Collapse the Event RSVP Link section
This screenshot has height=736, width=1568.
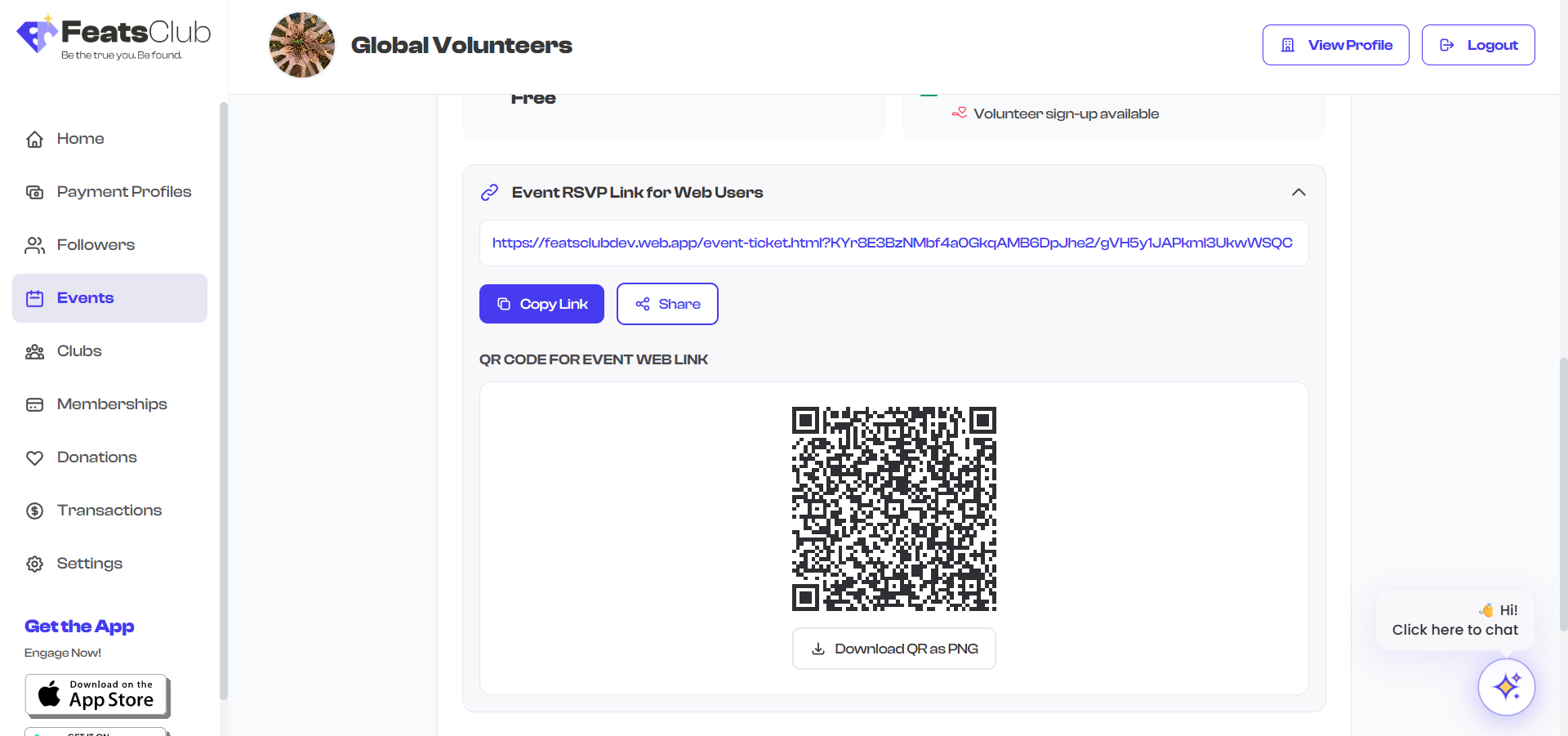coord(1298,192)
